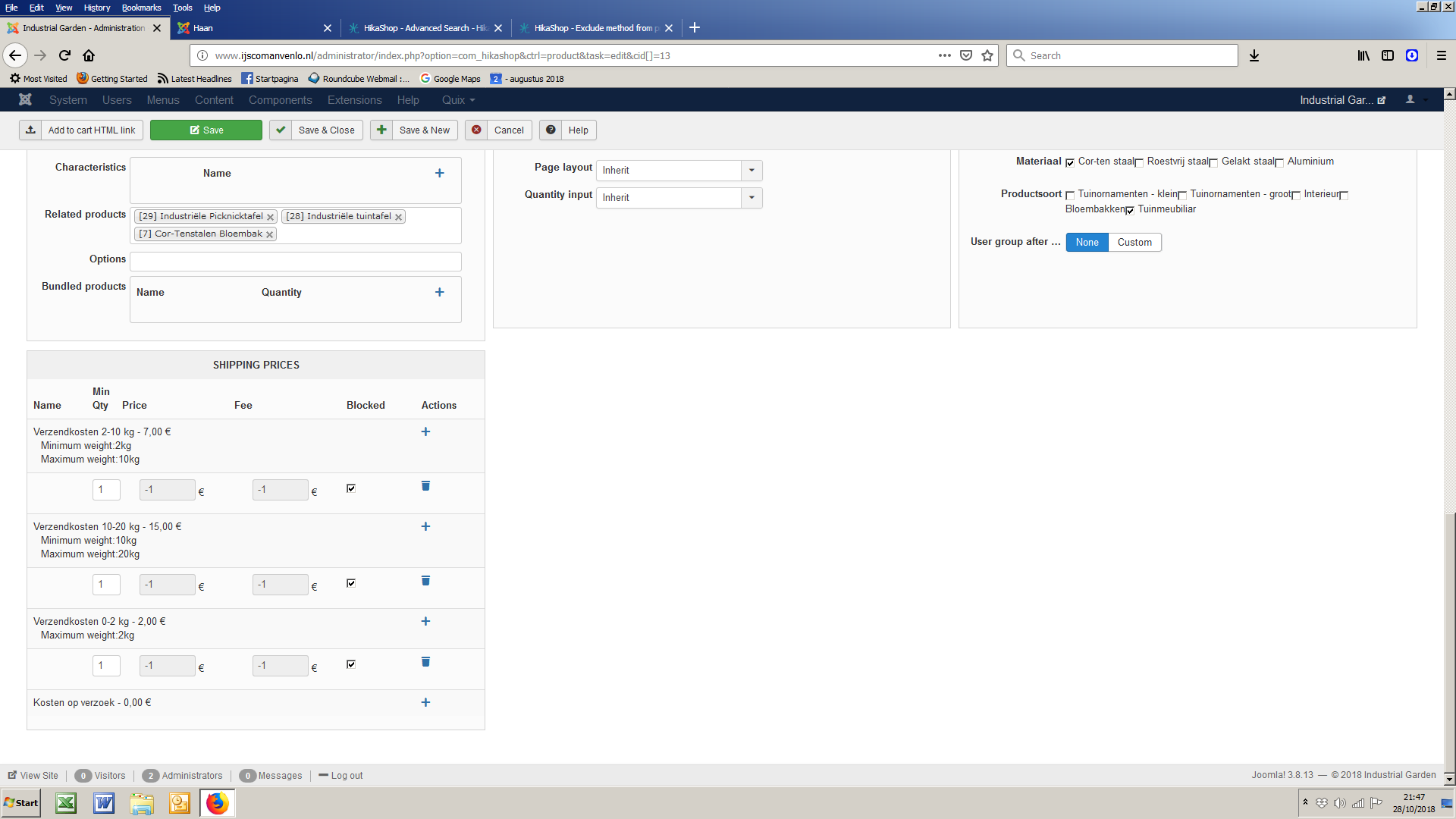This screenshot has height=819, width=1456.
Task: Open the Components menu
Action: click(x=280, y=100)
